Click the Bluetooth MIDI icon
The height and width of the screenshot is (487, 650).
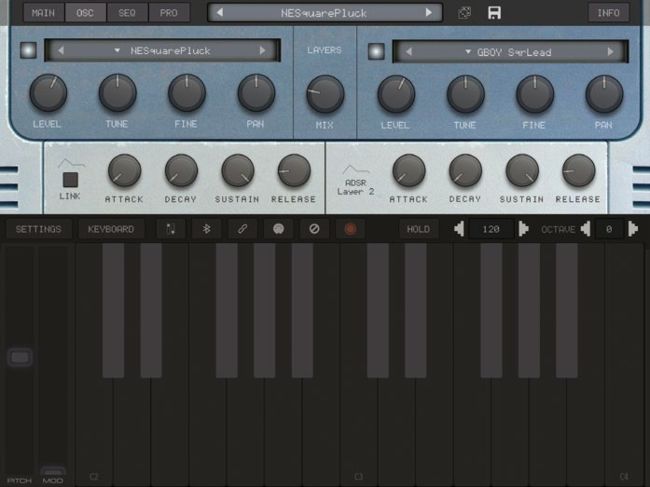(207, 229)
